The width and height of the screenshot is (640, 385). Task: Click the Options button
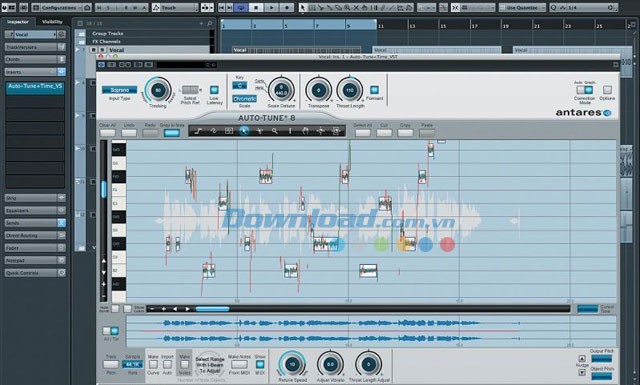tap(607, 90)
